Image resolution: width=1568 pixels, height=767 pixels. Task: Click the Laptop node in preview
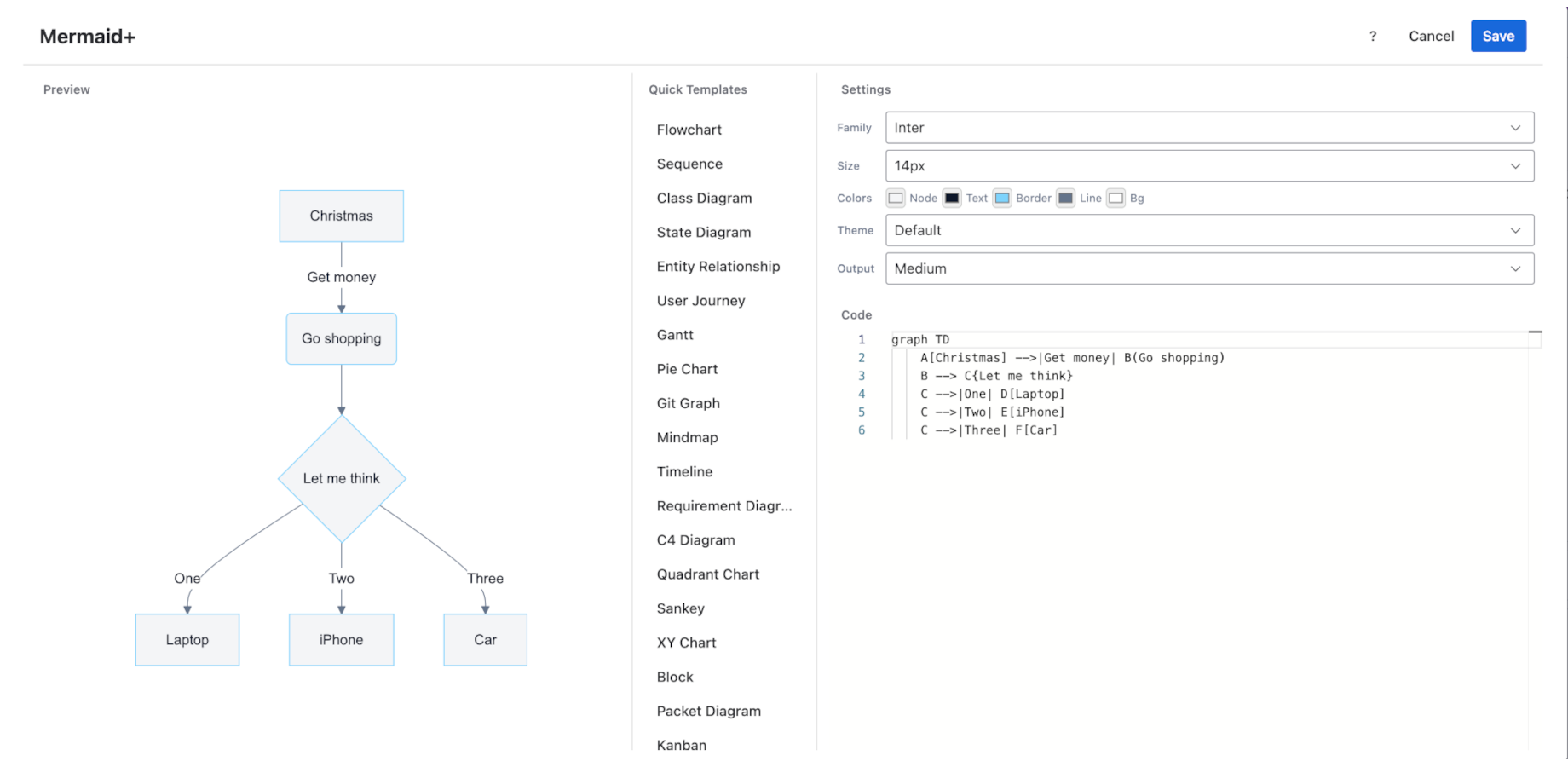[187, 640]
